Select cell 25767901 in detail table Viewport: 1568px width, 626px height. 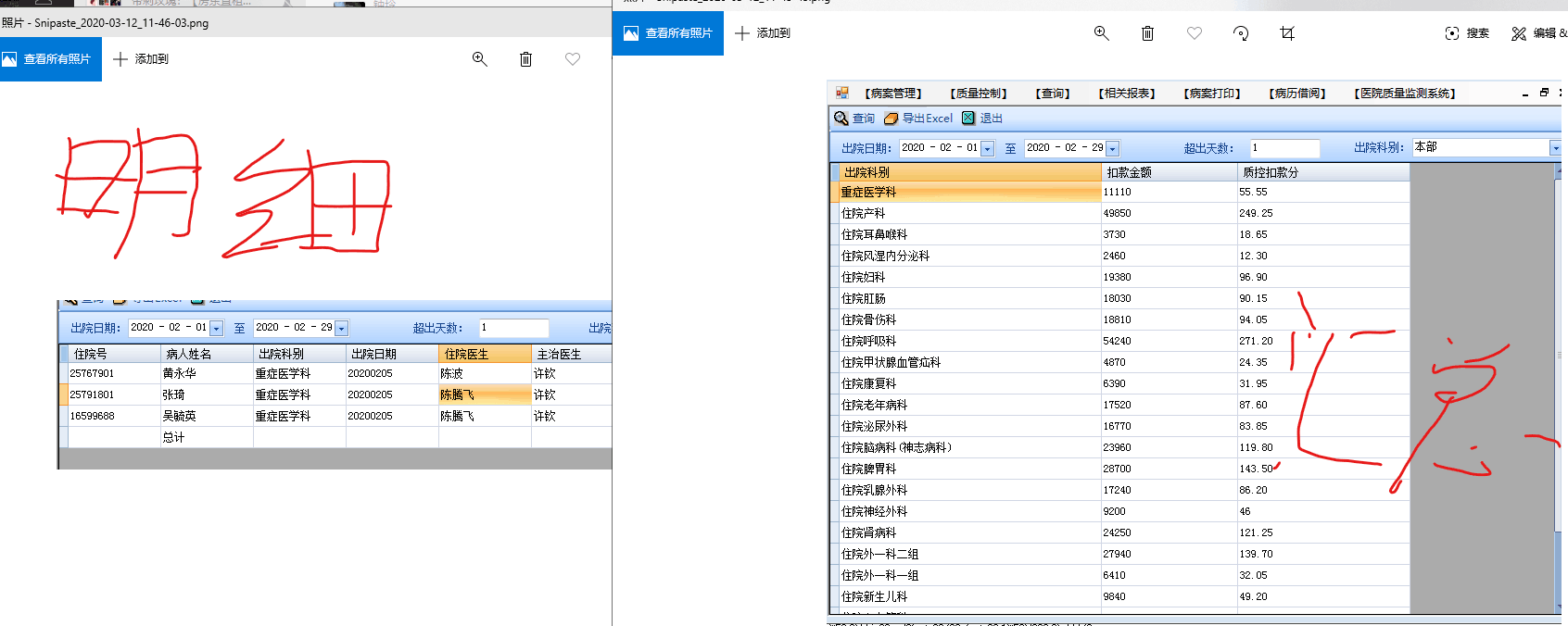(x=114, y=374)
